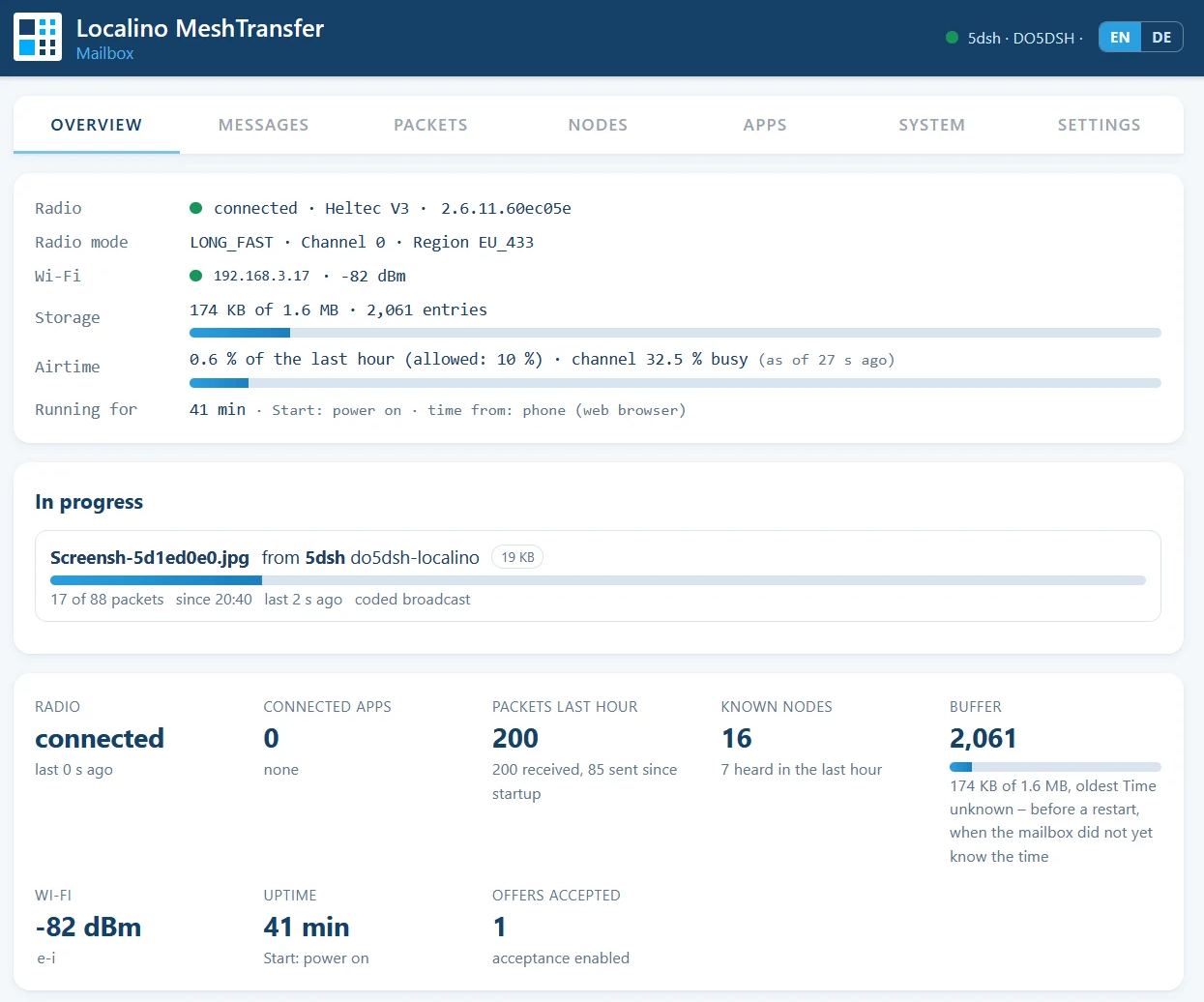Click the Airtime usage progress bar

675,383
